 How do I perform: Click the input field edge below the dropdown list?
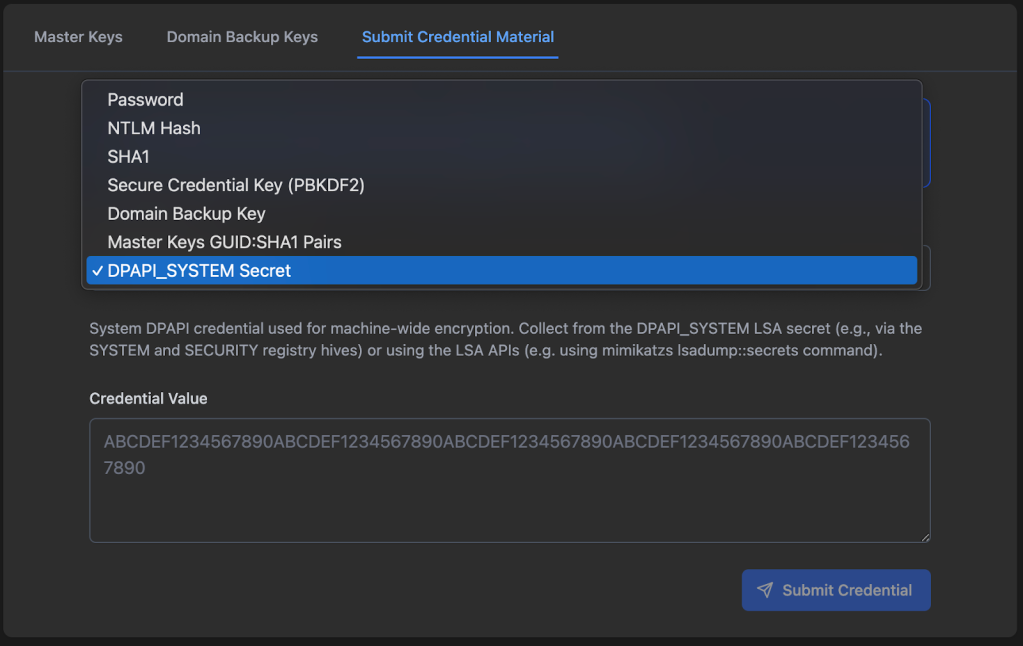tap(926, 268)
